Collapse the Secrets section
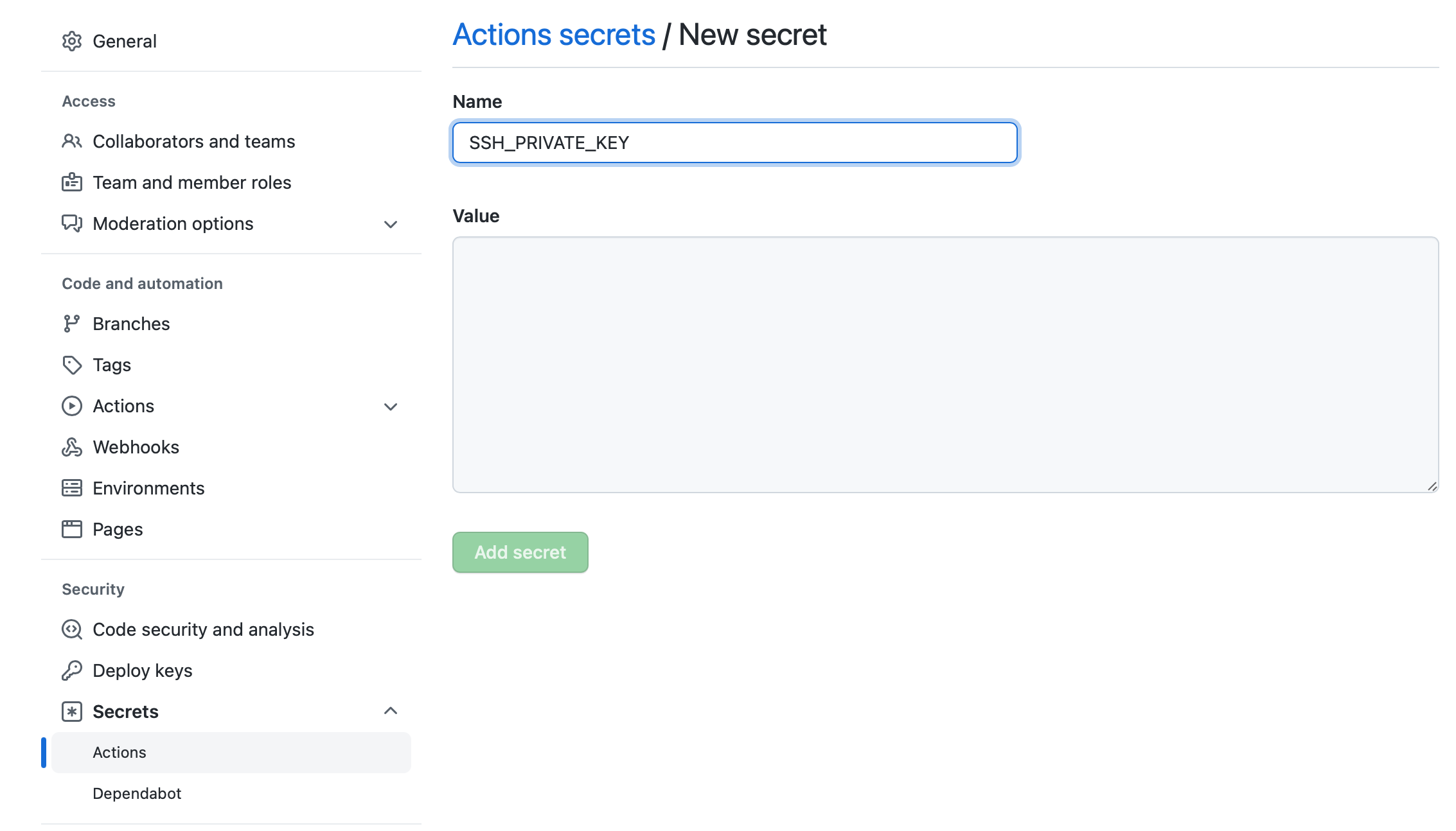This screenshot has width=1456, height=831. point(390,711)
